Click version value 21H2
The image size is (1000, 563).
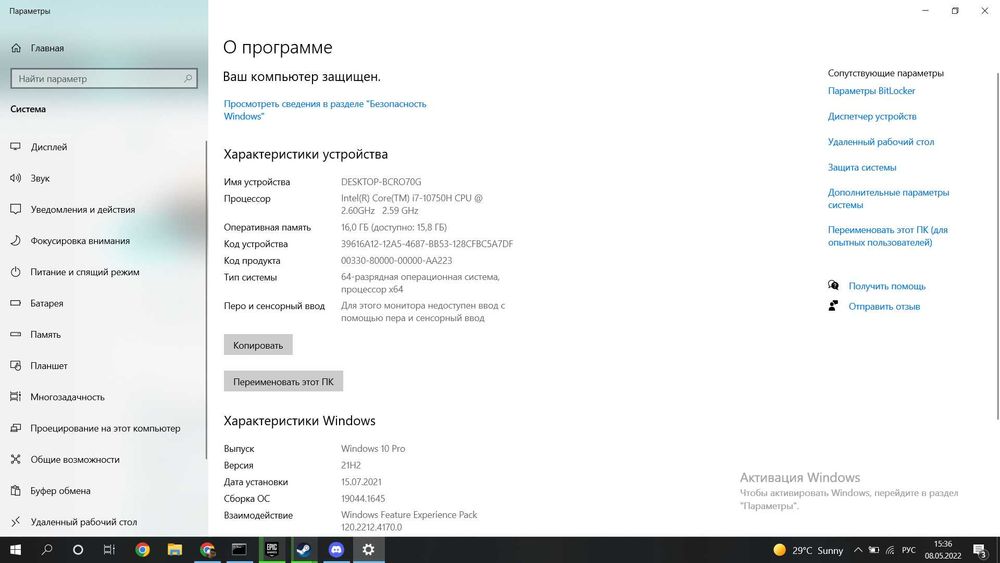[x=351, y=465]
